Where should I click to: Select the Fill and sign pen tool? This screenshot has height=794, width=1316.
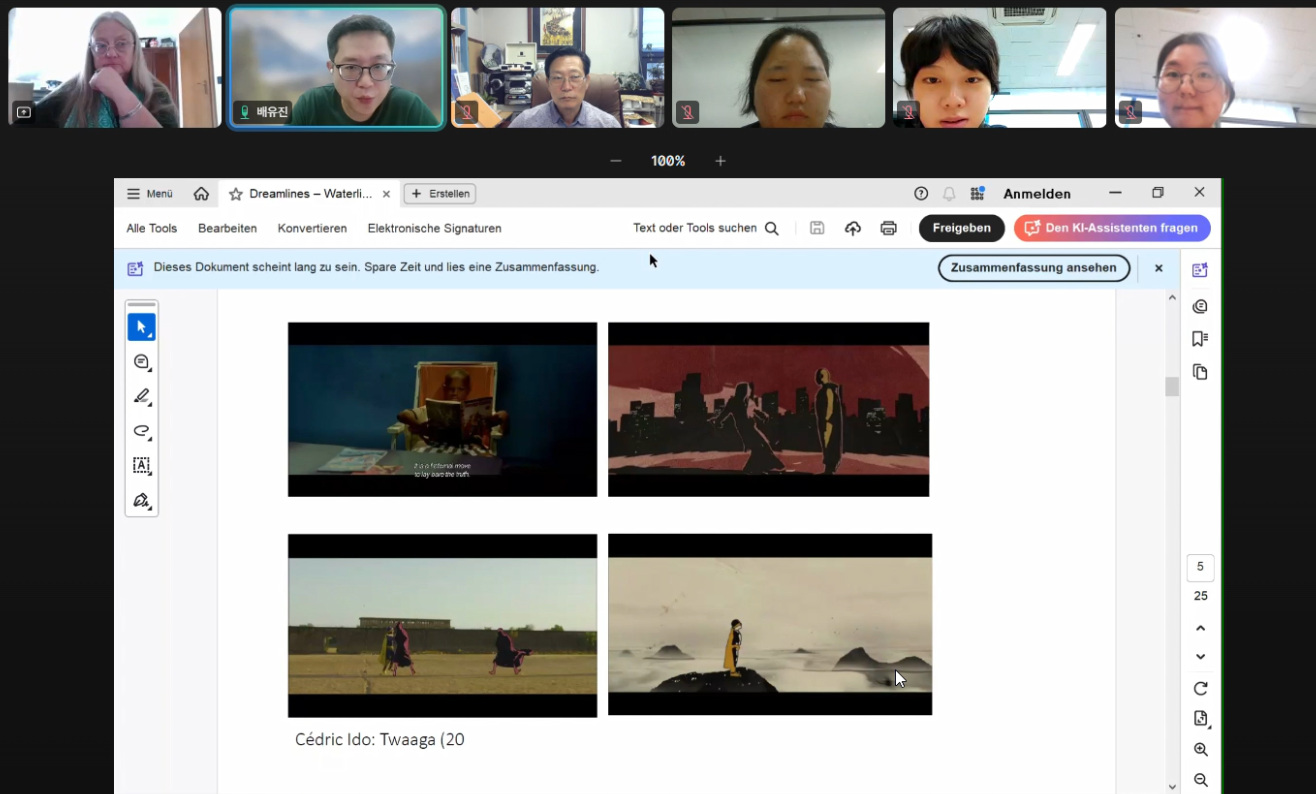click(x=141, y=500)
